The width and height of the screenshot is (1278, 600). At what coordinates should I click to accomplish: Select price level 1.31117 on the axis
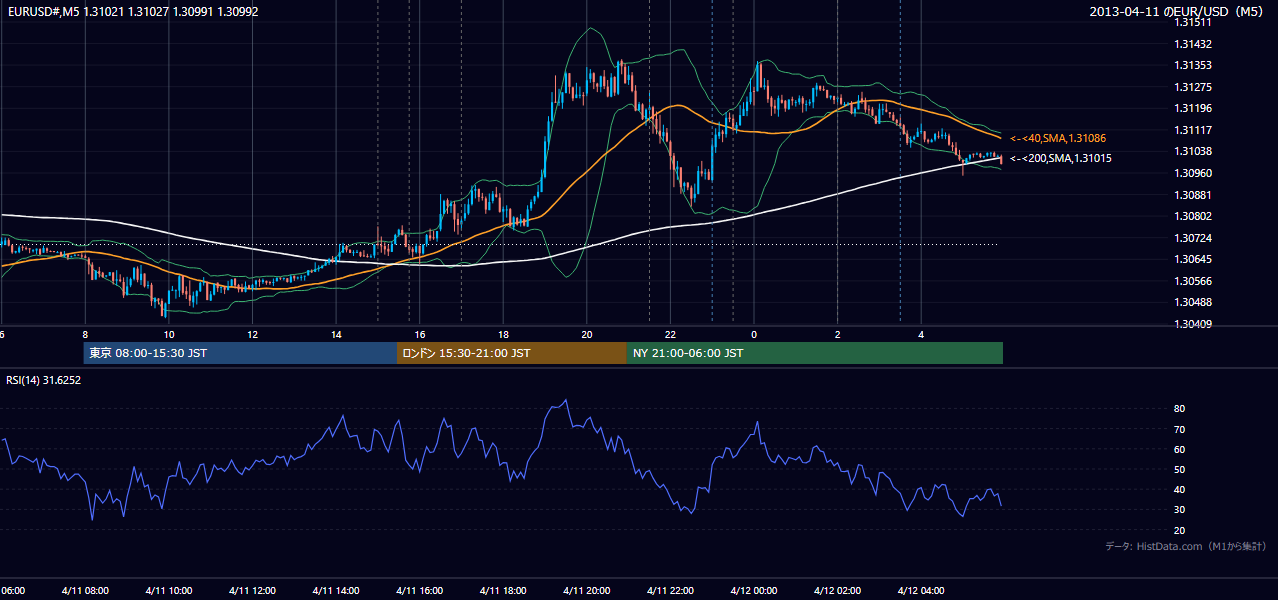(1193, 130)
